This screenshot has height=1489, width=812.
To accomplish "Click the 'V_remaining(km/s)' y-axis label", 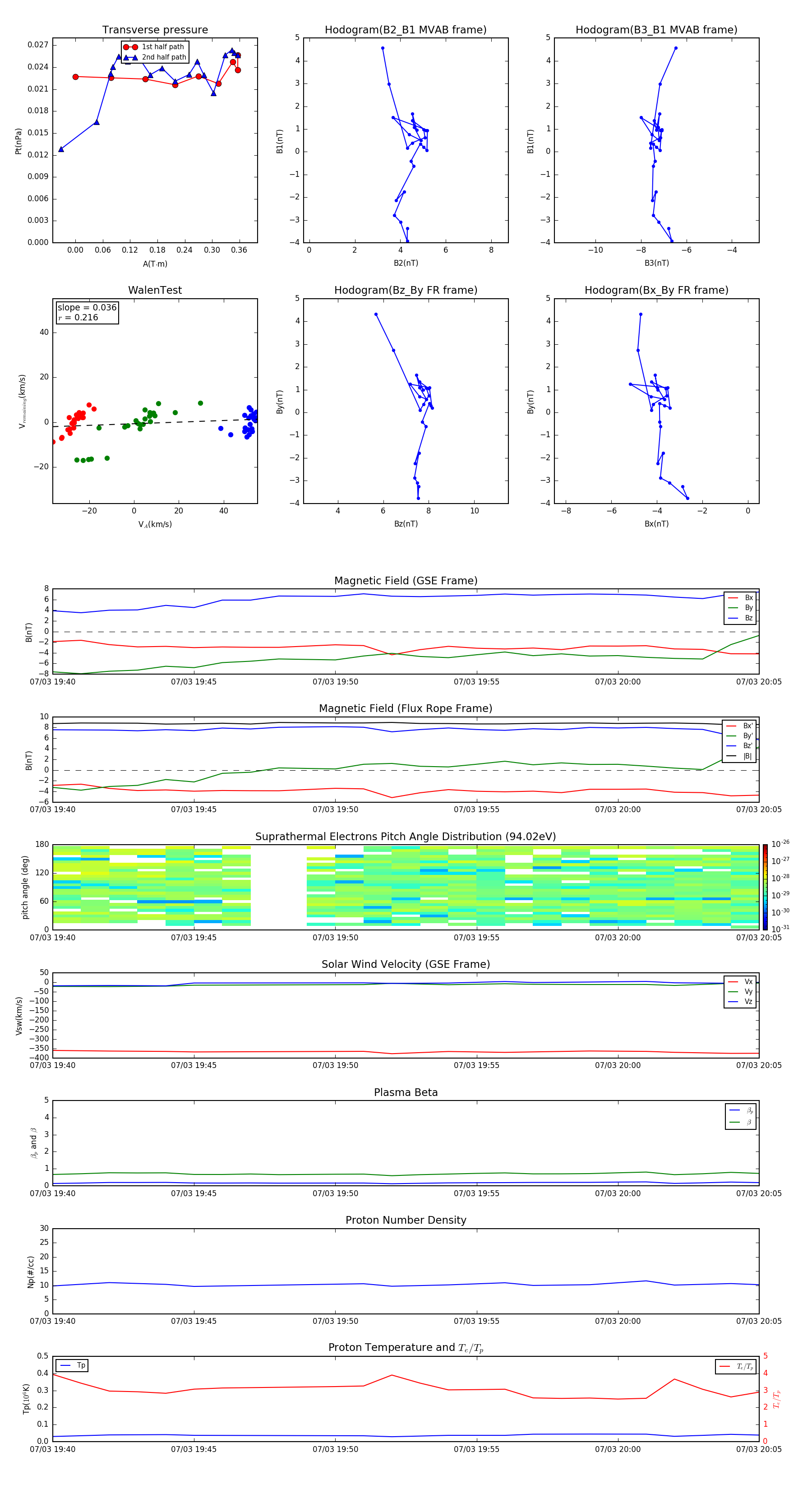I will [x=22, y=401].
